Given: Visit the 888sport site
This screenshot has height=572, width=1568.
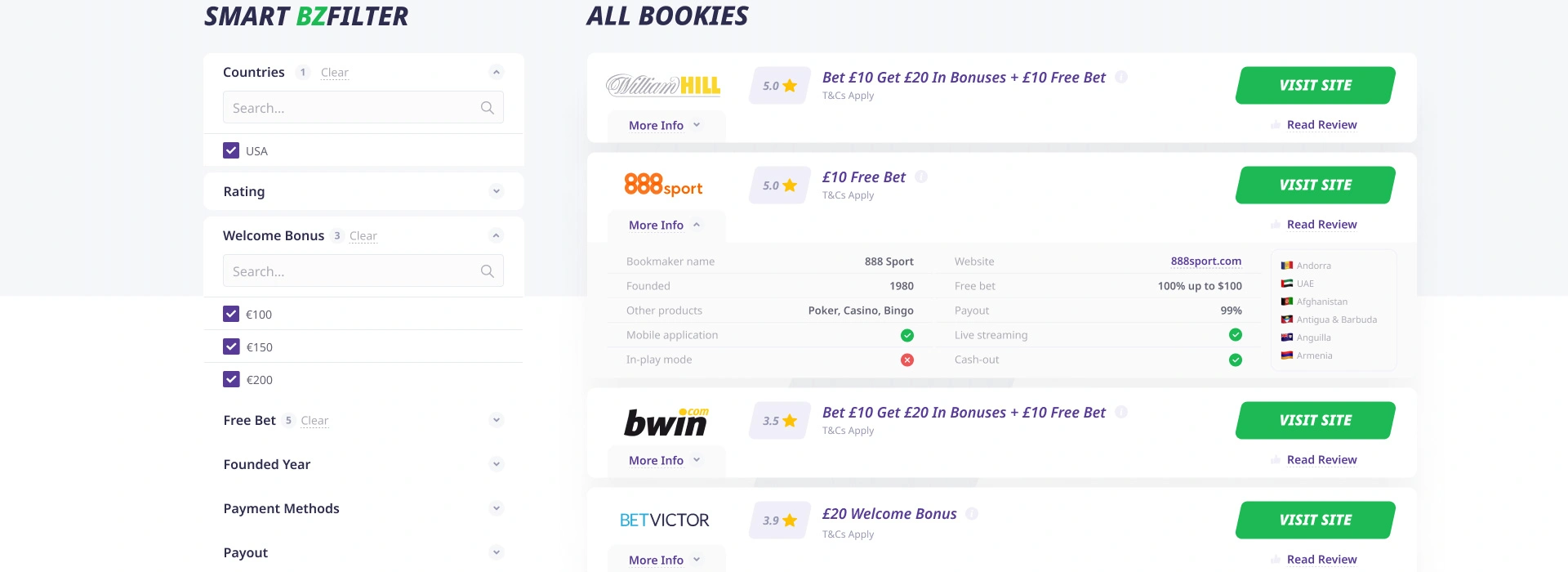Looking at the screenshot, I should (x=1315, y=185).
